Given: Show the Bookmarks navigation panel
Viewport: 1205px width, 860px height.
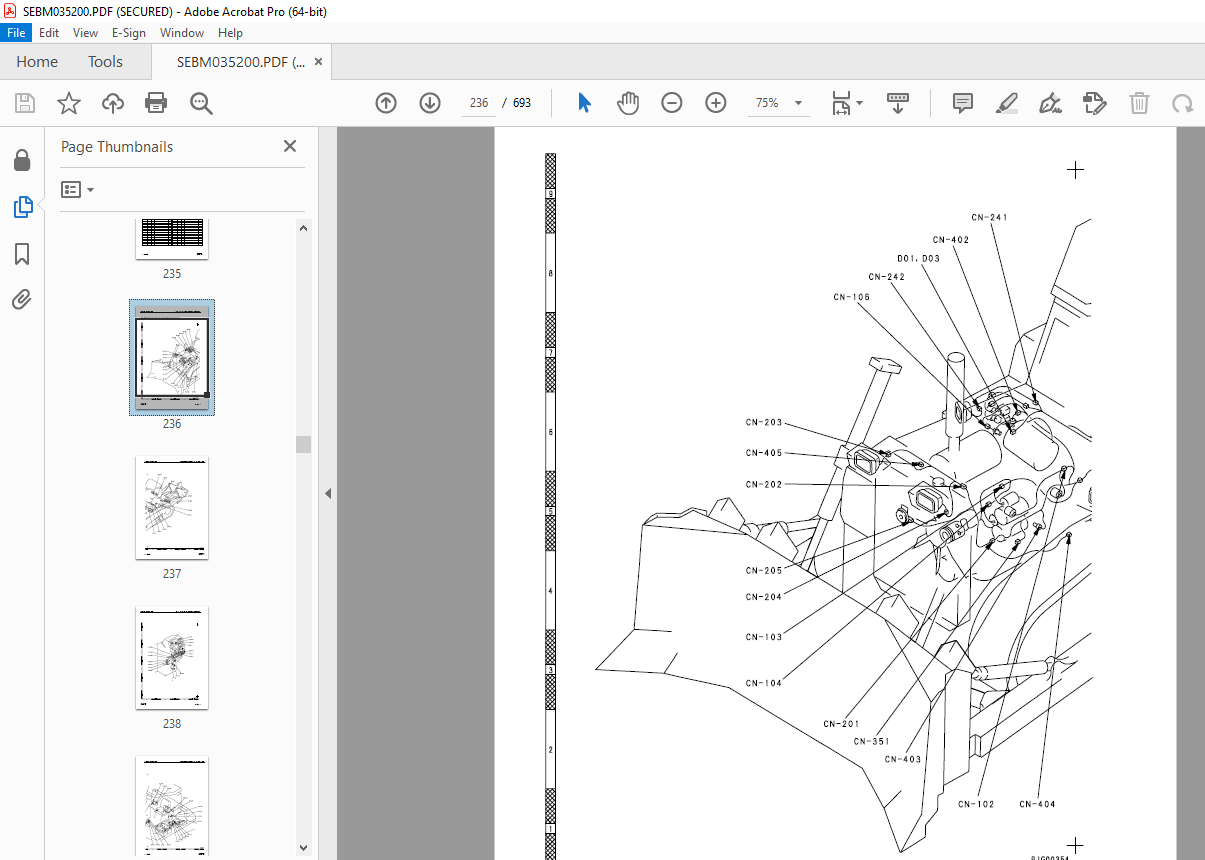Looking at the screenshot, I should 22,254.
